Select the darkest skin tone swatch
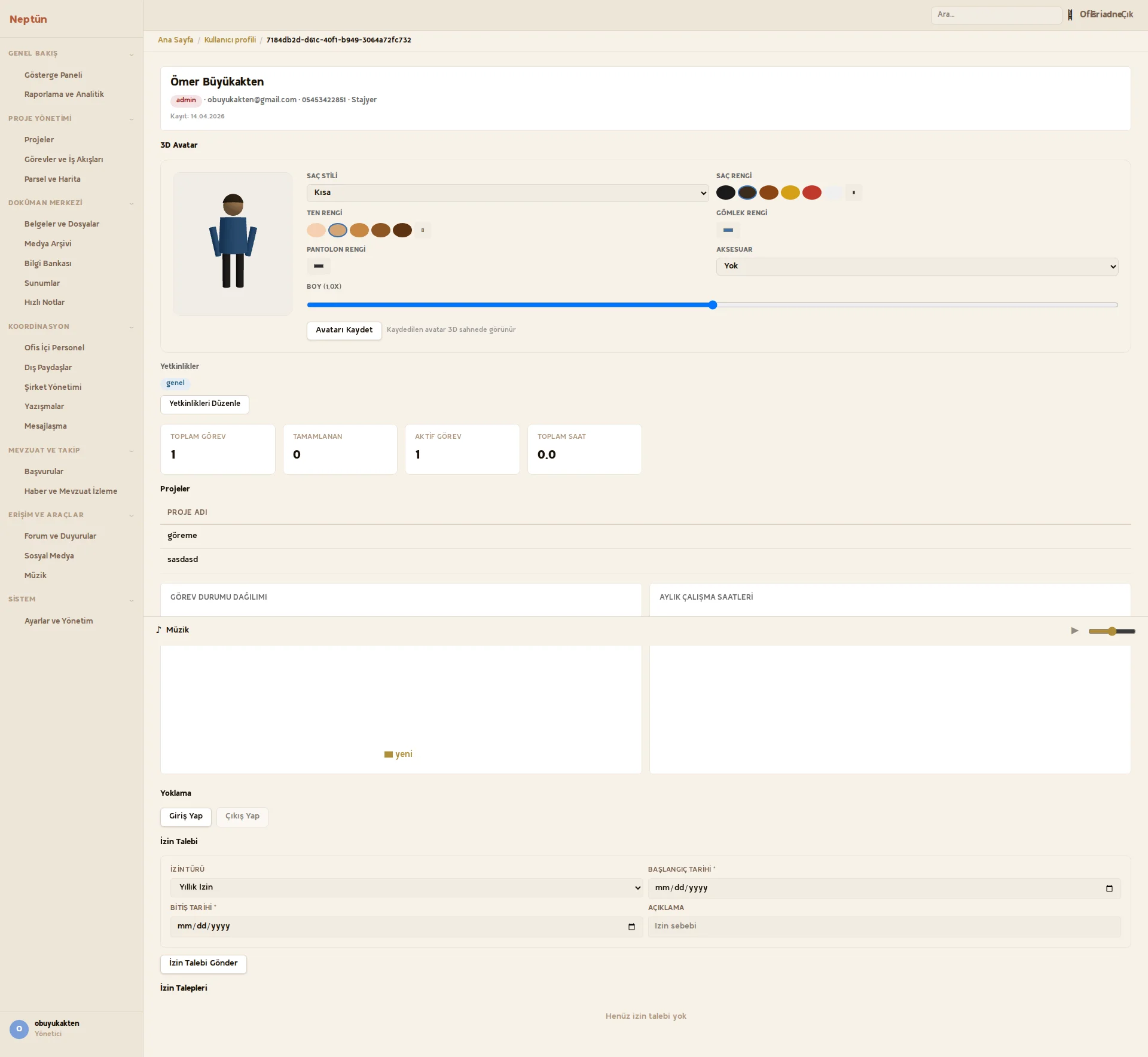The image size is (1148, 1057). coord(402,230)
